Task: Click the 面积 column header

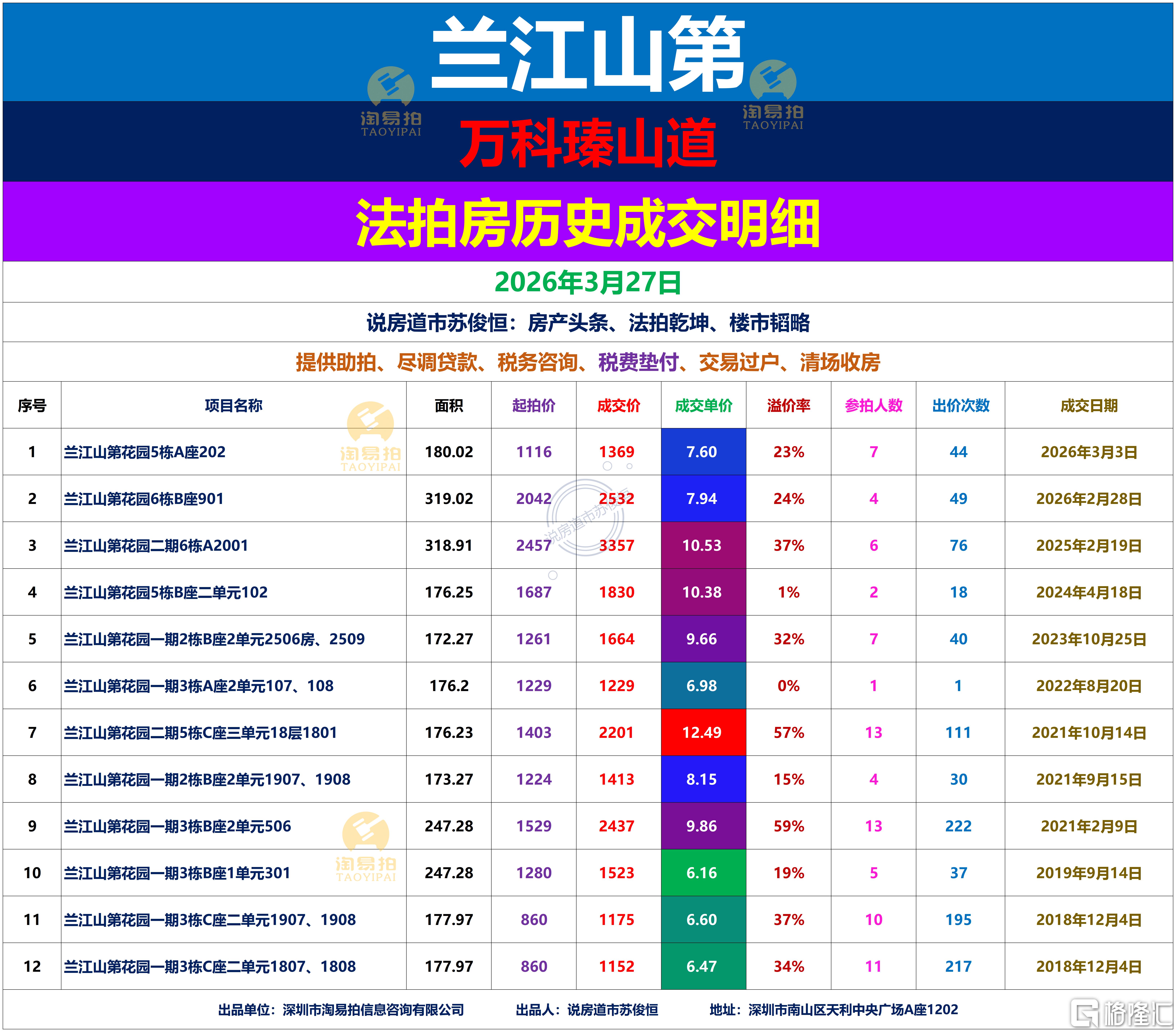Action: [449, 406]
